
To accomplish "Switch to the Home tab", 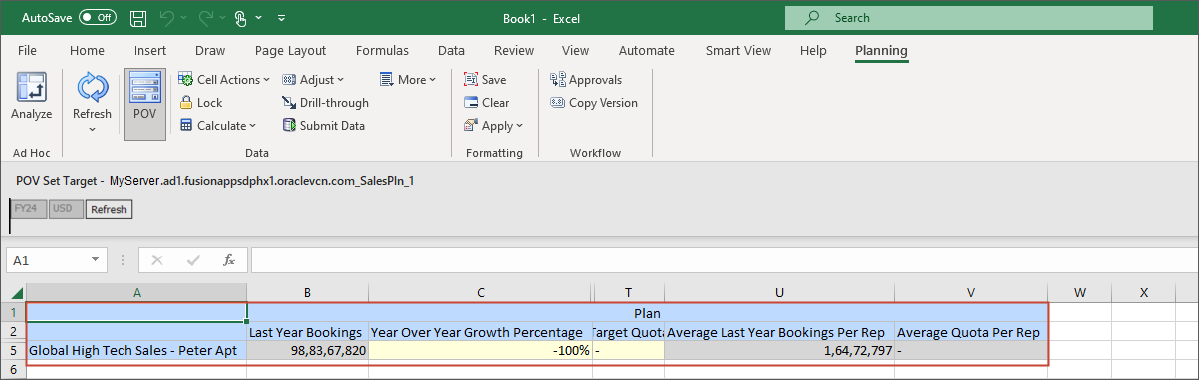I will point(87,50).
